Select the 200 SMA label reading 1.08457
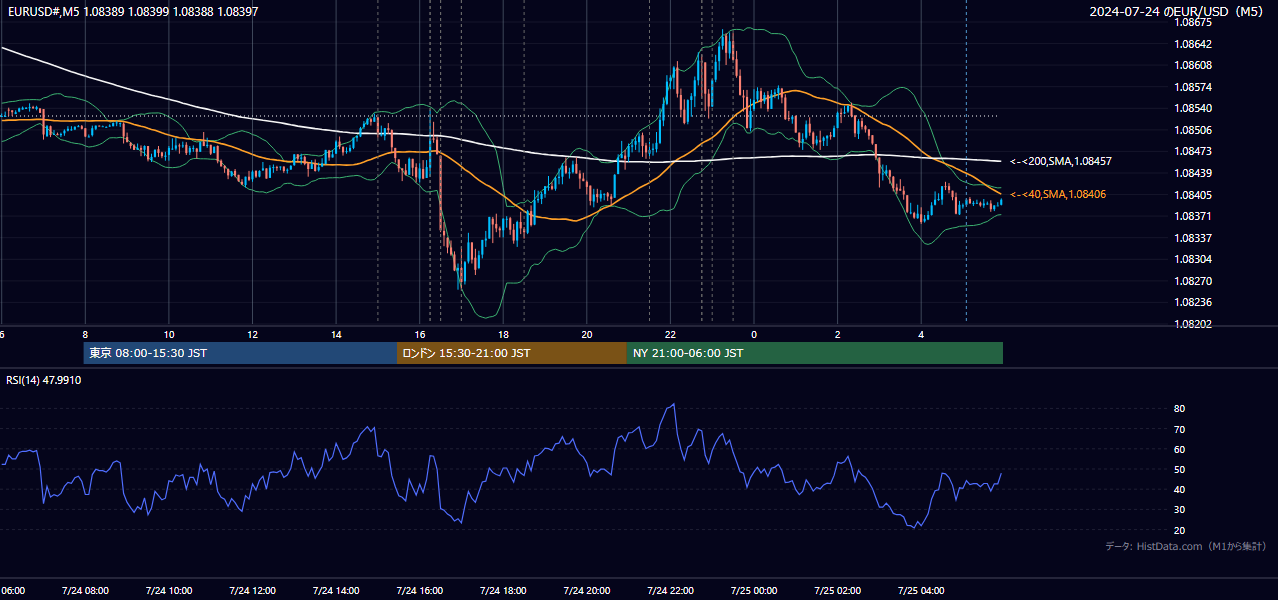1278x600 pixels. coord(1061,161)
